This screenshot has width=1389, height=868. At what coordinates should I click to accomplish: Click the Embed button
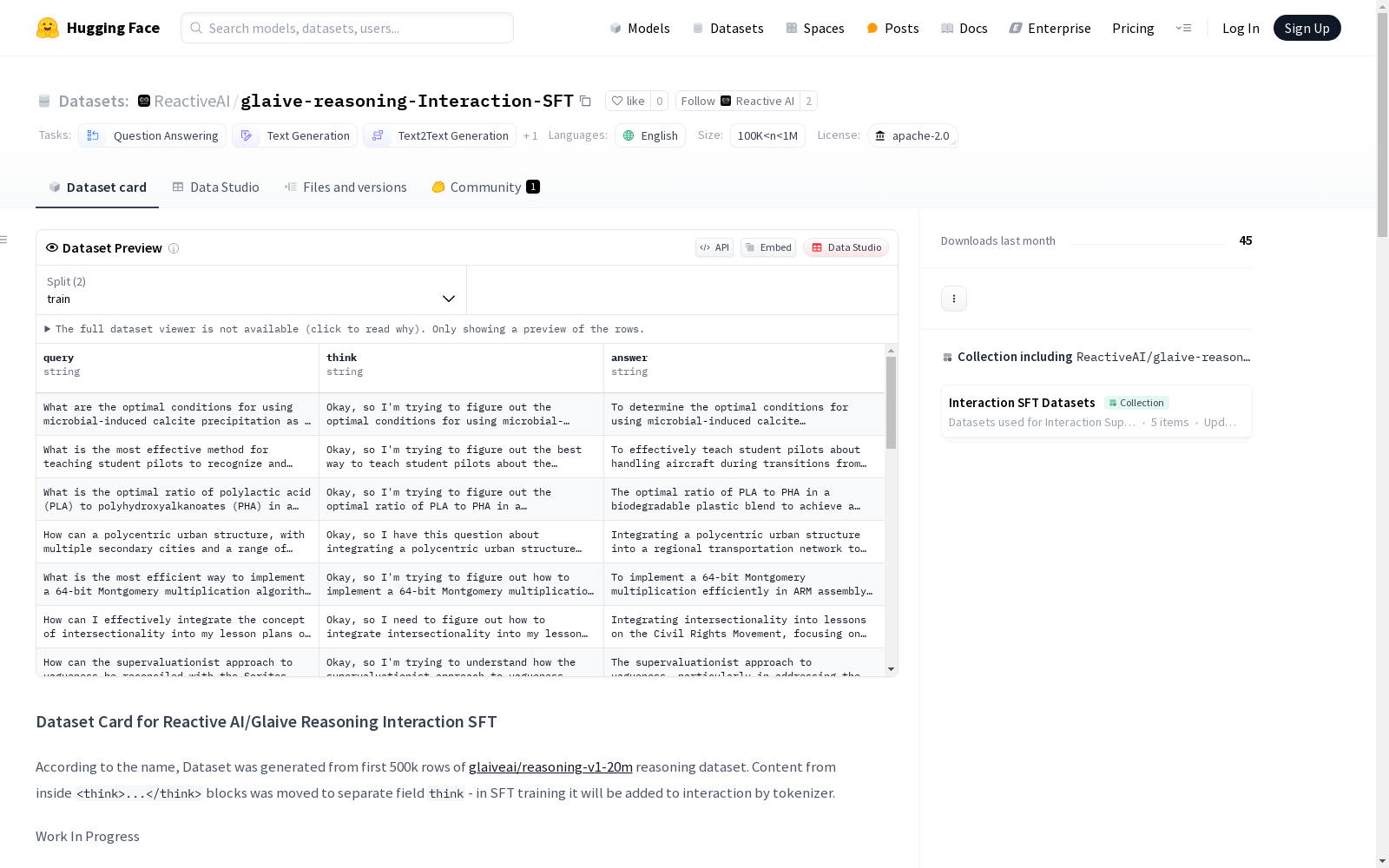pyautogui.click(x=768, y=247)
